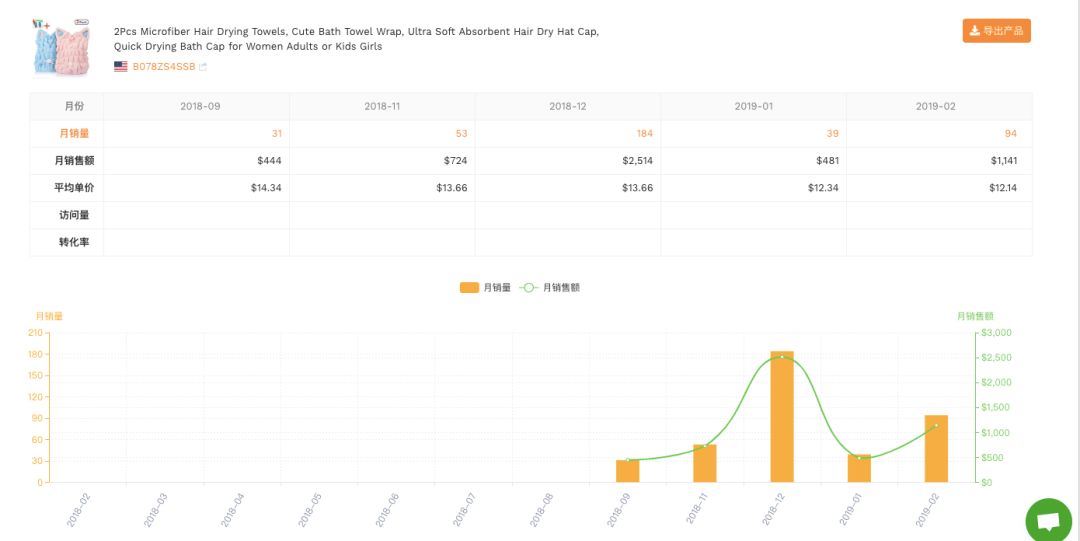Click the tallest bar for 2018-12
The image size is (1080, 541).
click(782, 417)
